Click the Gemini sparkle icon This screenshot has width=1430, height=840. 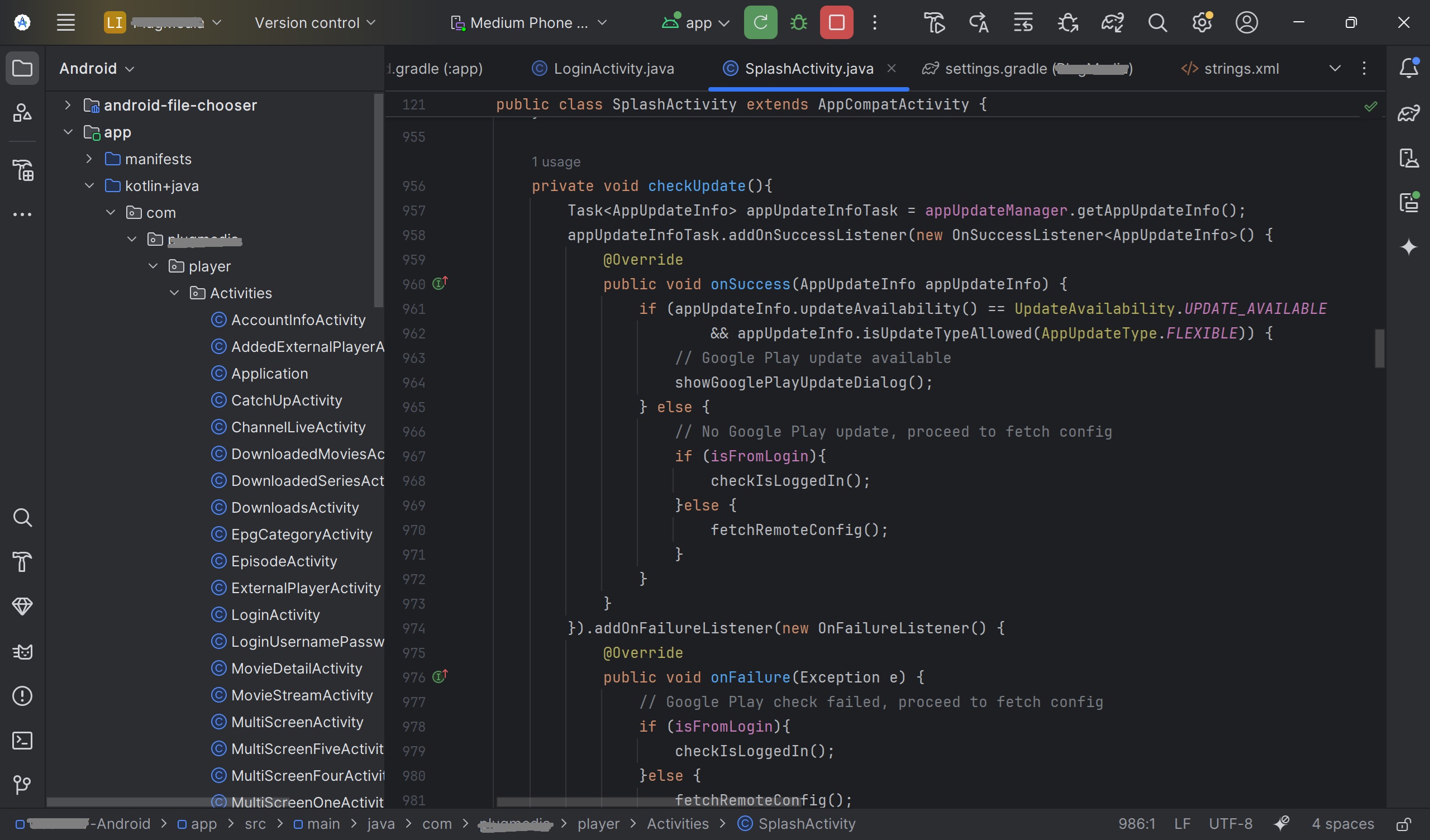coord(1408,247)
